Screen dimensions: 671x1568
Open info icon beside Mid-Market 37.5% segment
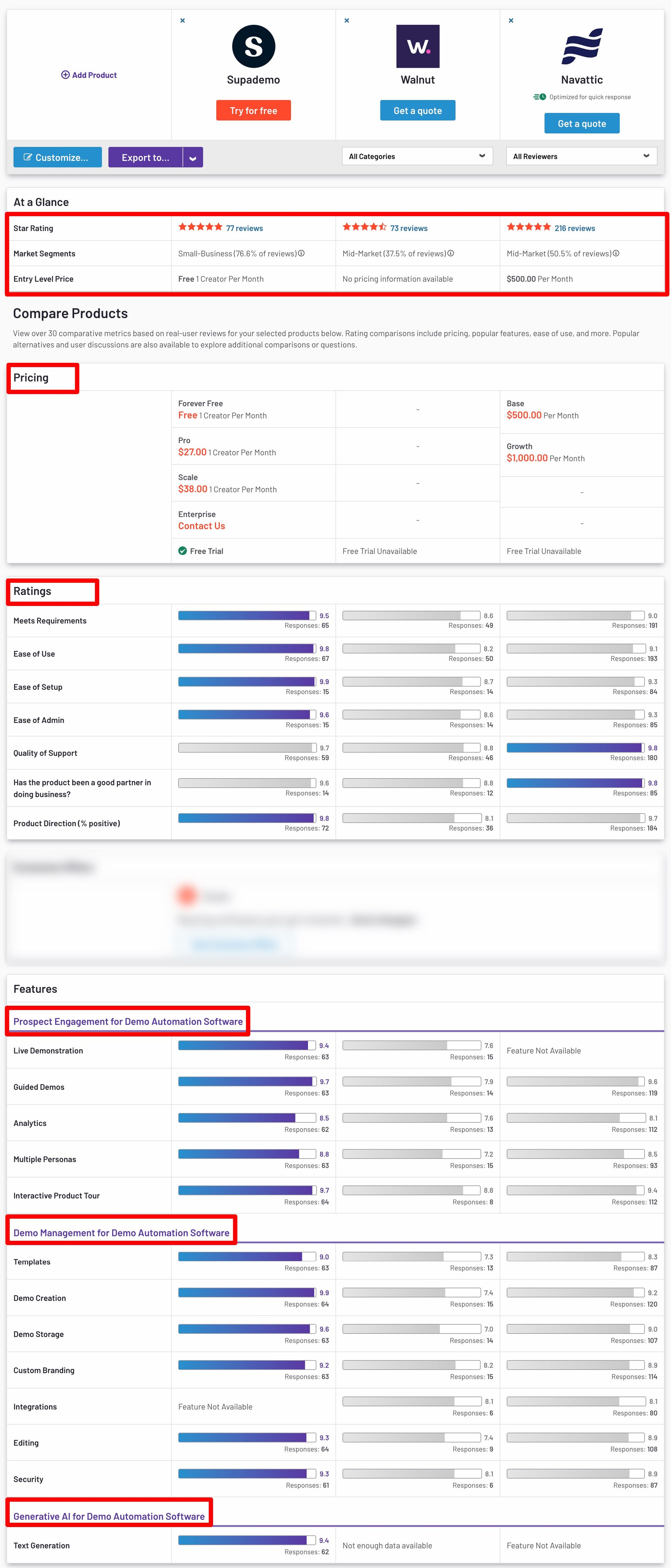[x=451, y=253]
